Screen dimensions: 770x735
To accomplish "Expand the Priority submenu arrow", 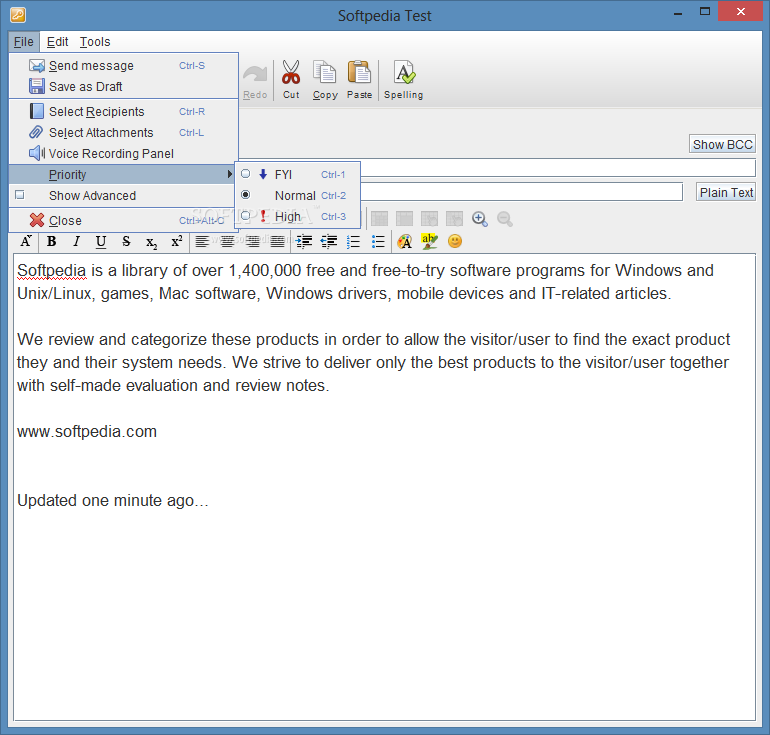I will 229,174.
